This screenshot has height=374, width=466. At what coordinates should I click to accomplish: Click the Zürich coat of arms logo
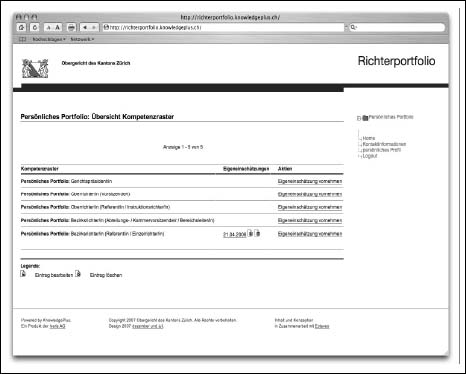[x=35, y=68]
